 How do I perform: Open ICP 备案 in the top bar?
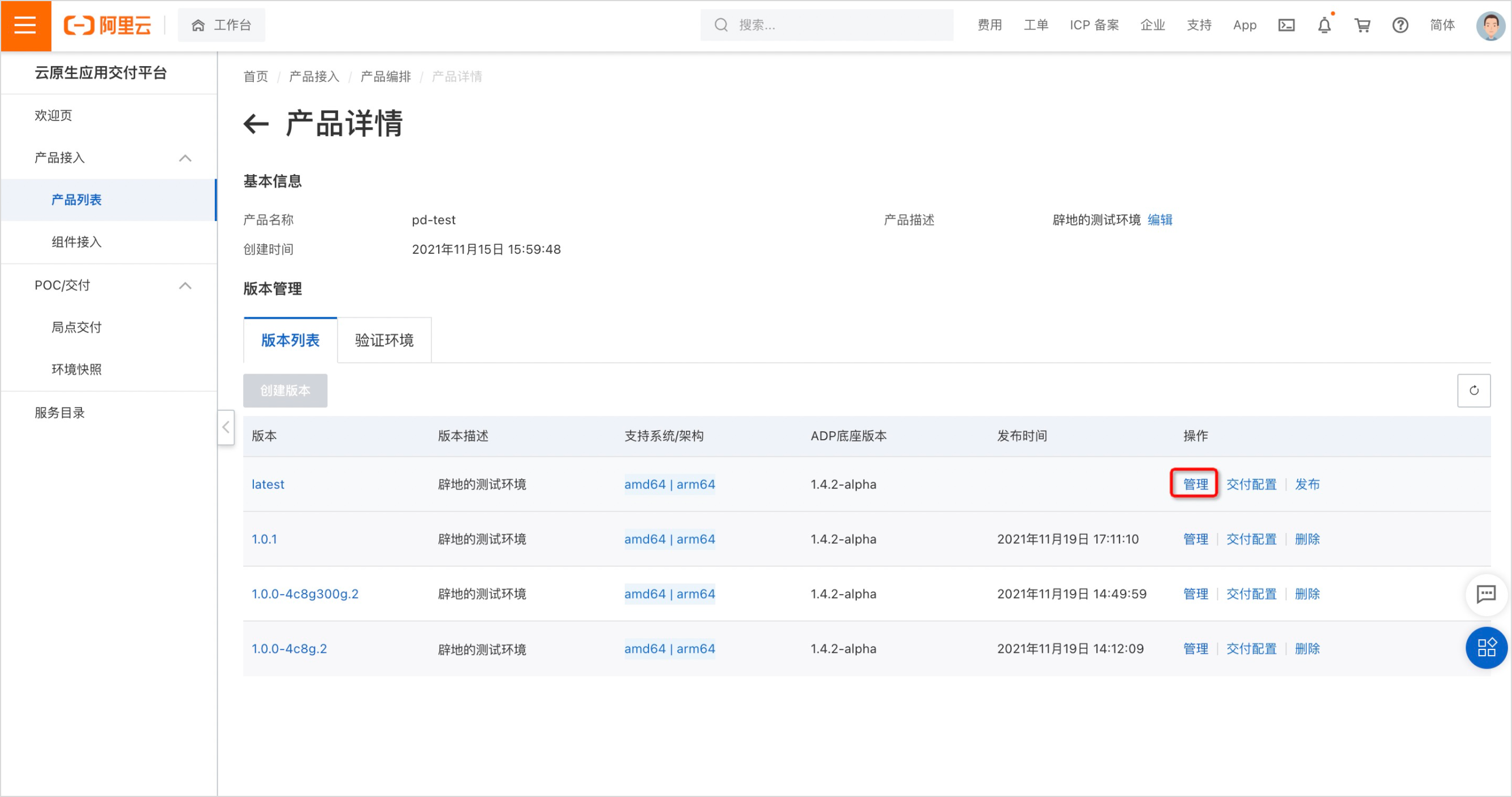[x=1094, y=25]
